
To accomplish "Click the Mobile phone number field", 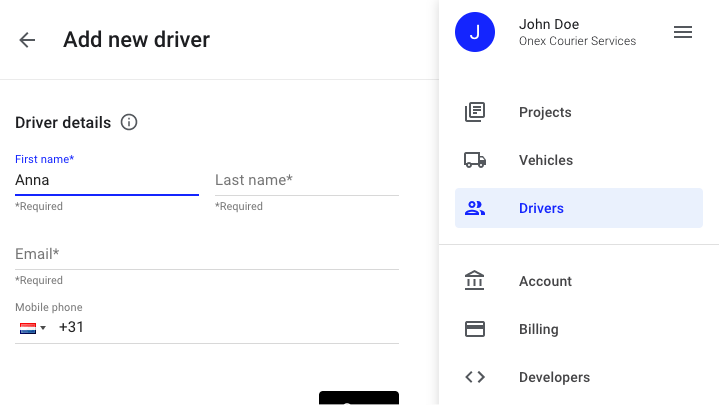I will point(228,327).
